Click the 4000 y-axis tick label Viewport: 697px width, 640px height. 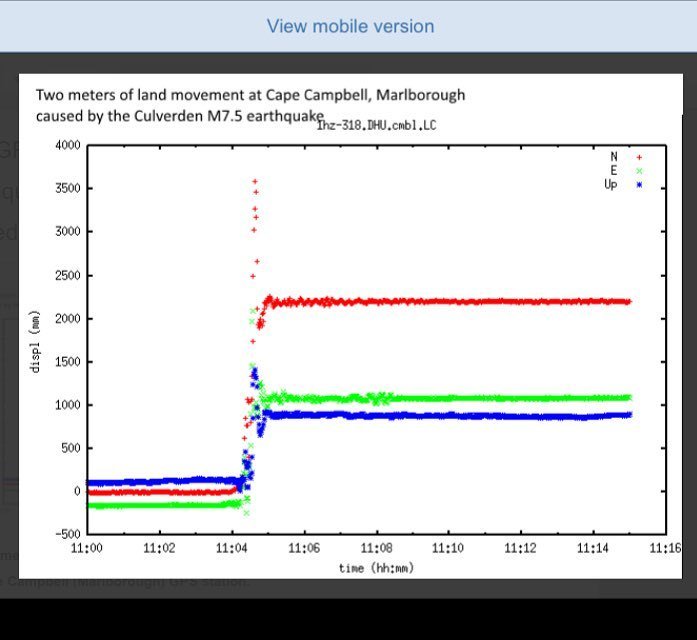[68, 146]
